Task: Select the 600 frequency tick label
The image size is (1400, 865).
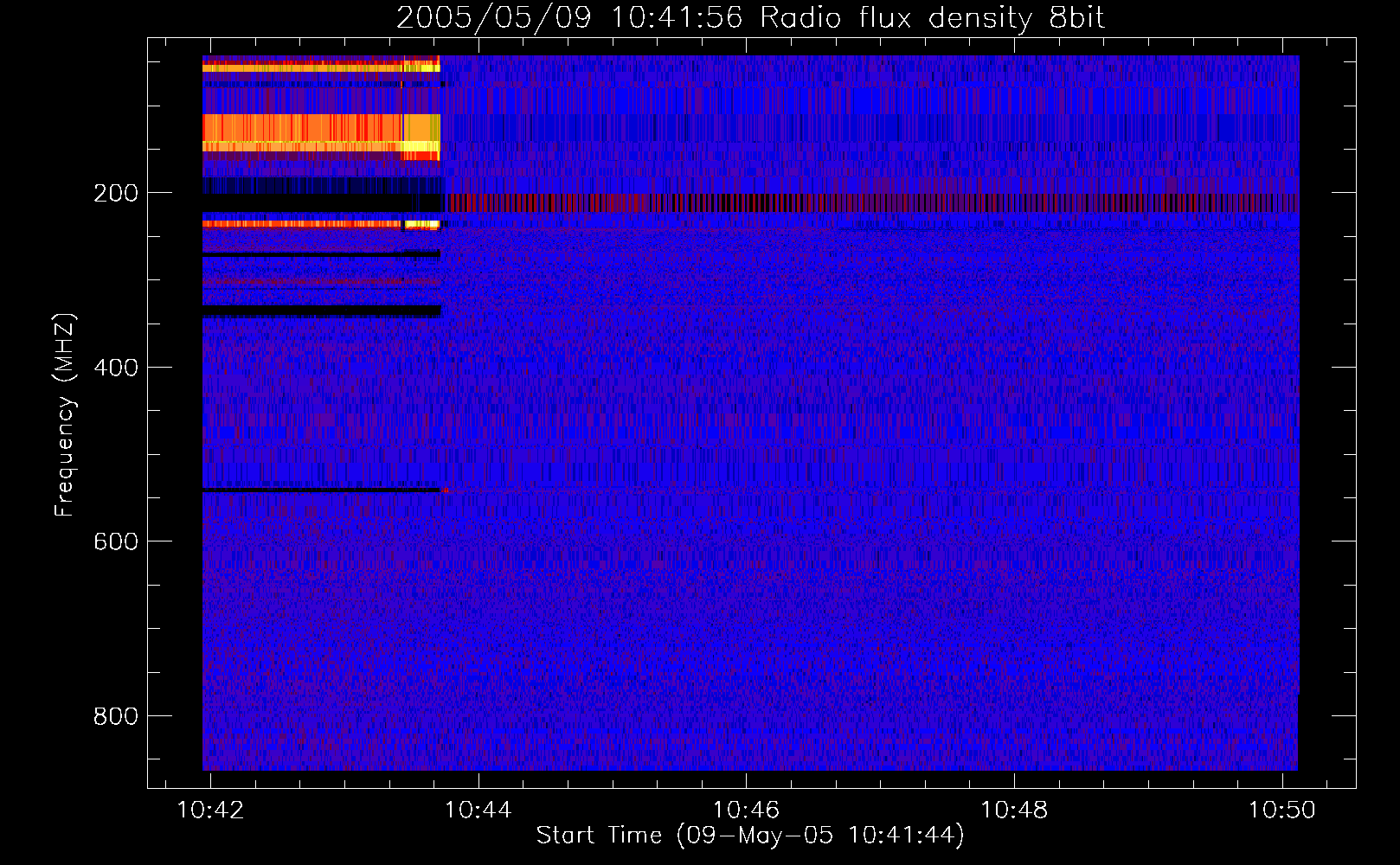Action: coord(116,541)
